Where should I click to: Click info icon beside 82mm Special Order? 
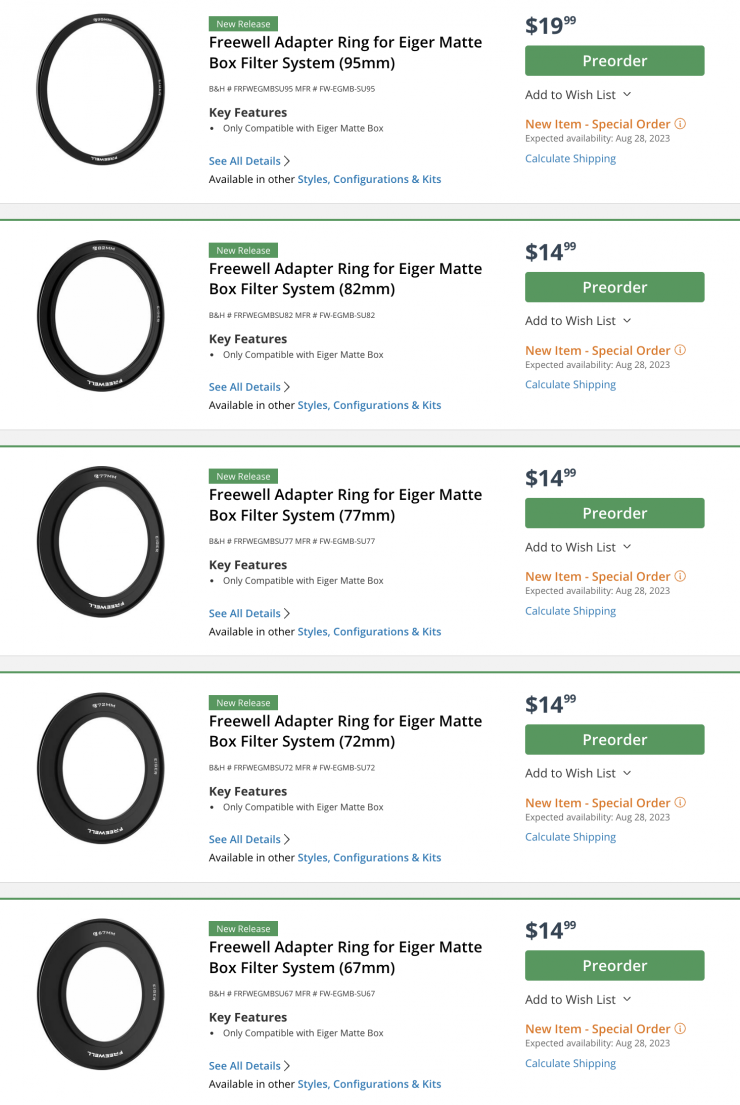pyautogui.click(x=680, y=350)
